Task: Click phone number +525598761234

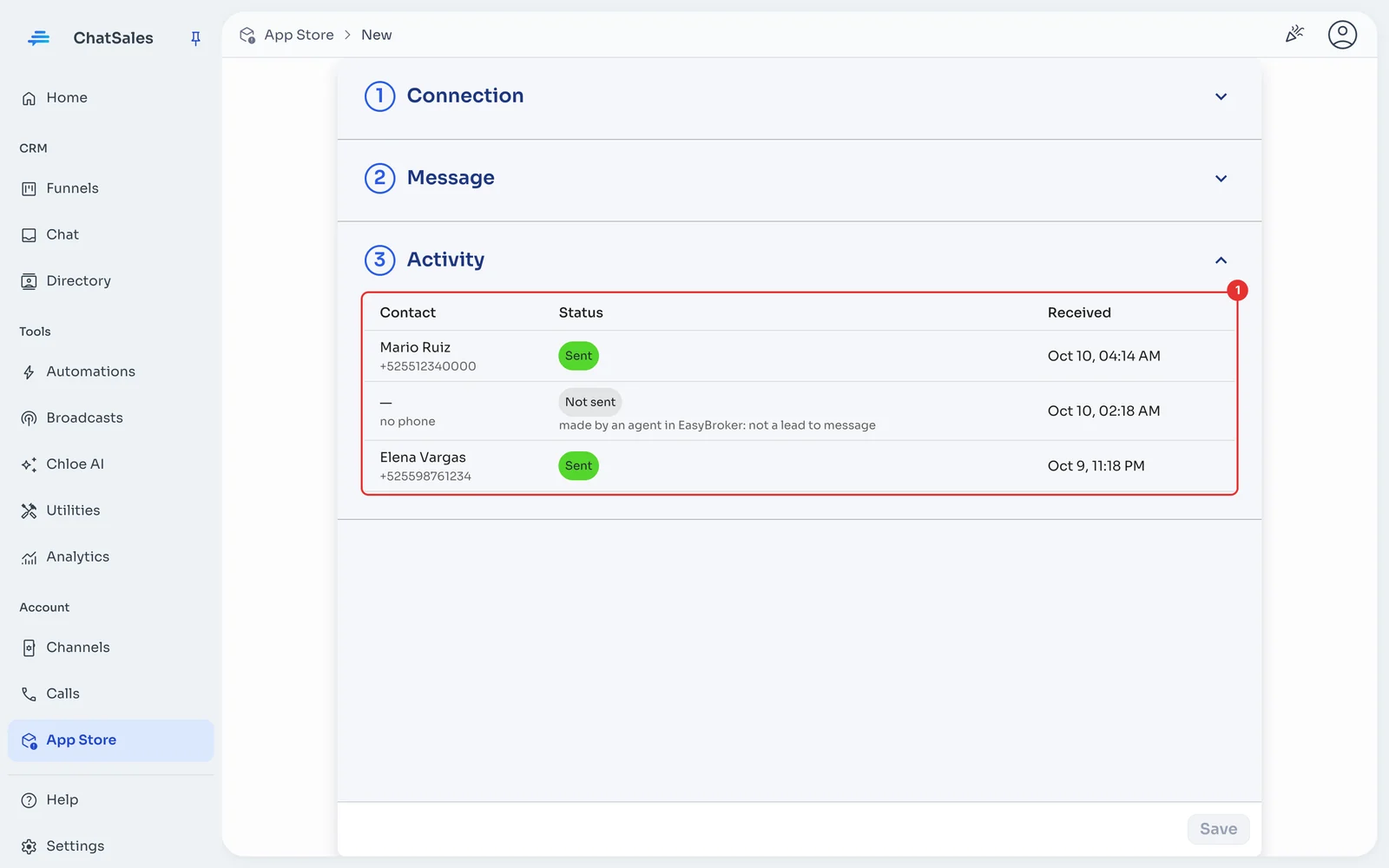Action: coord(425,477)
